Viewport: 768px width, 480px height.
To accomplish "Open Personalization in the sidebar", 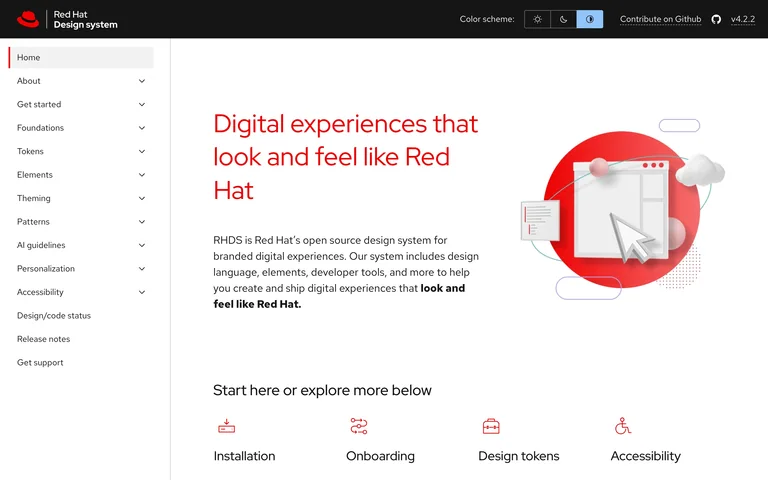I will point(46,269).
